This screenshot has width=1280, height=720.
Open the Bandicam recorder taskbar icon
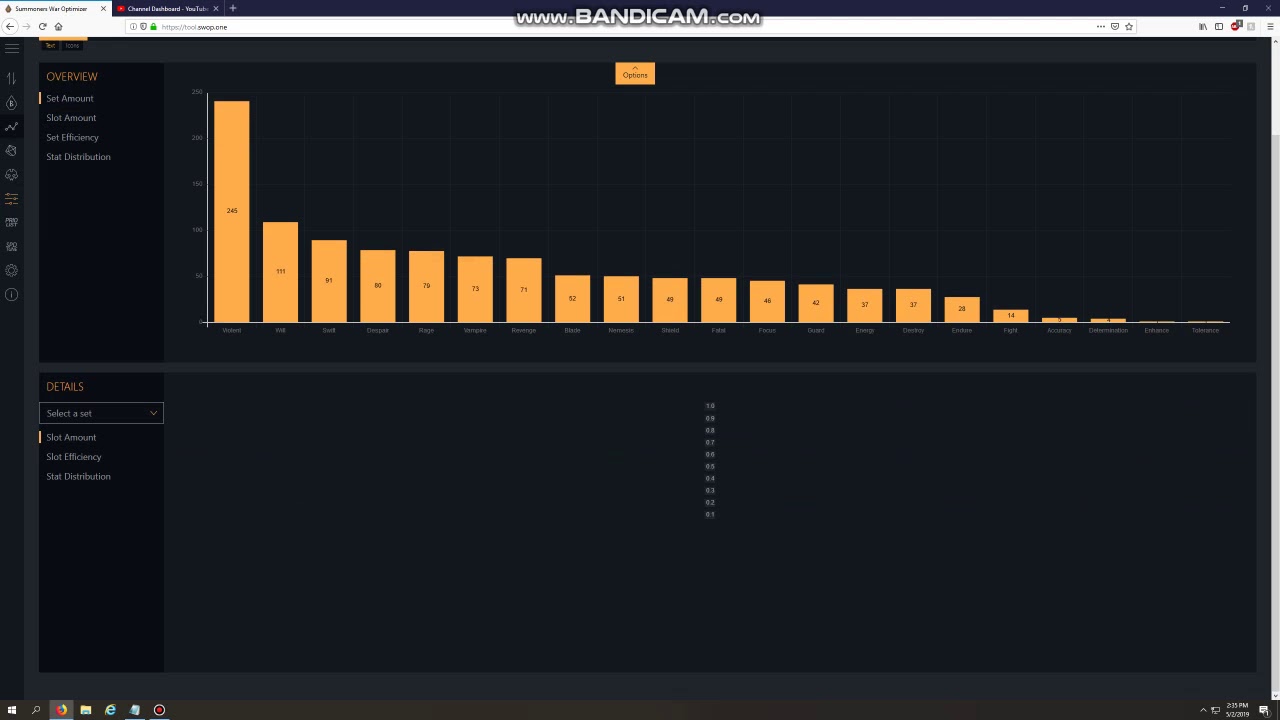159,710
